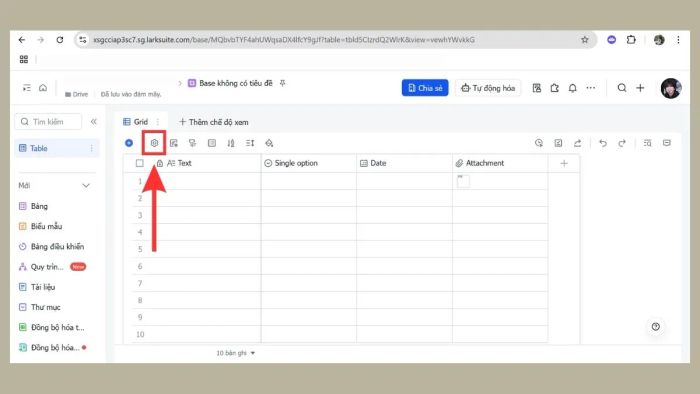700x394 pixels.
Task: Click the search magnifier in Lark header
Action: (x=621, y=88)
